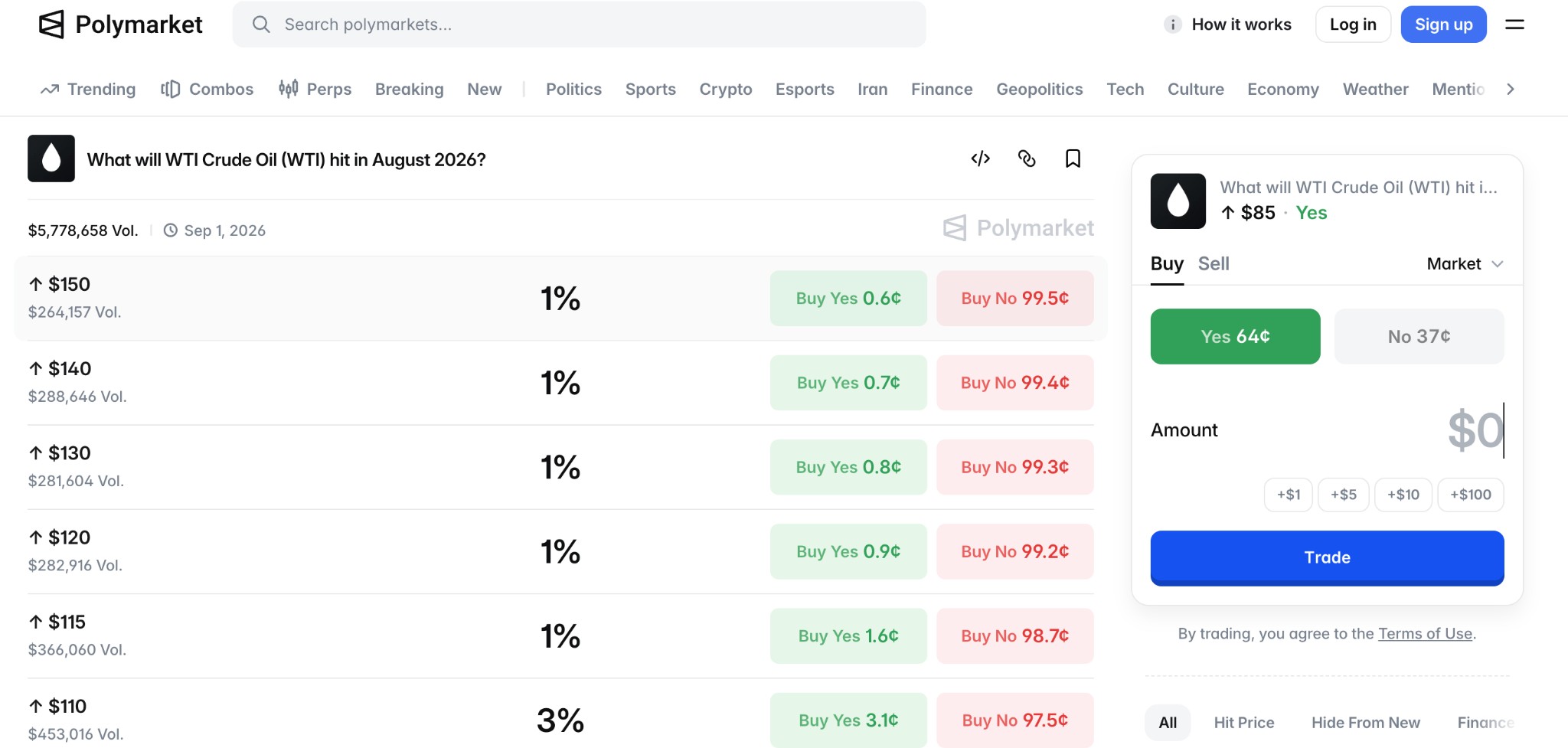Image resolution: width=1568 pixels, height=748 pixels.
Task: Add +$5 to the amount
Action: [x=1344, y=495]
